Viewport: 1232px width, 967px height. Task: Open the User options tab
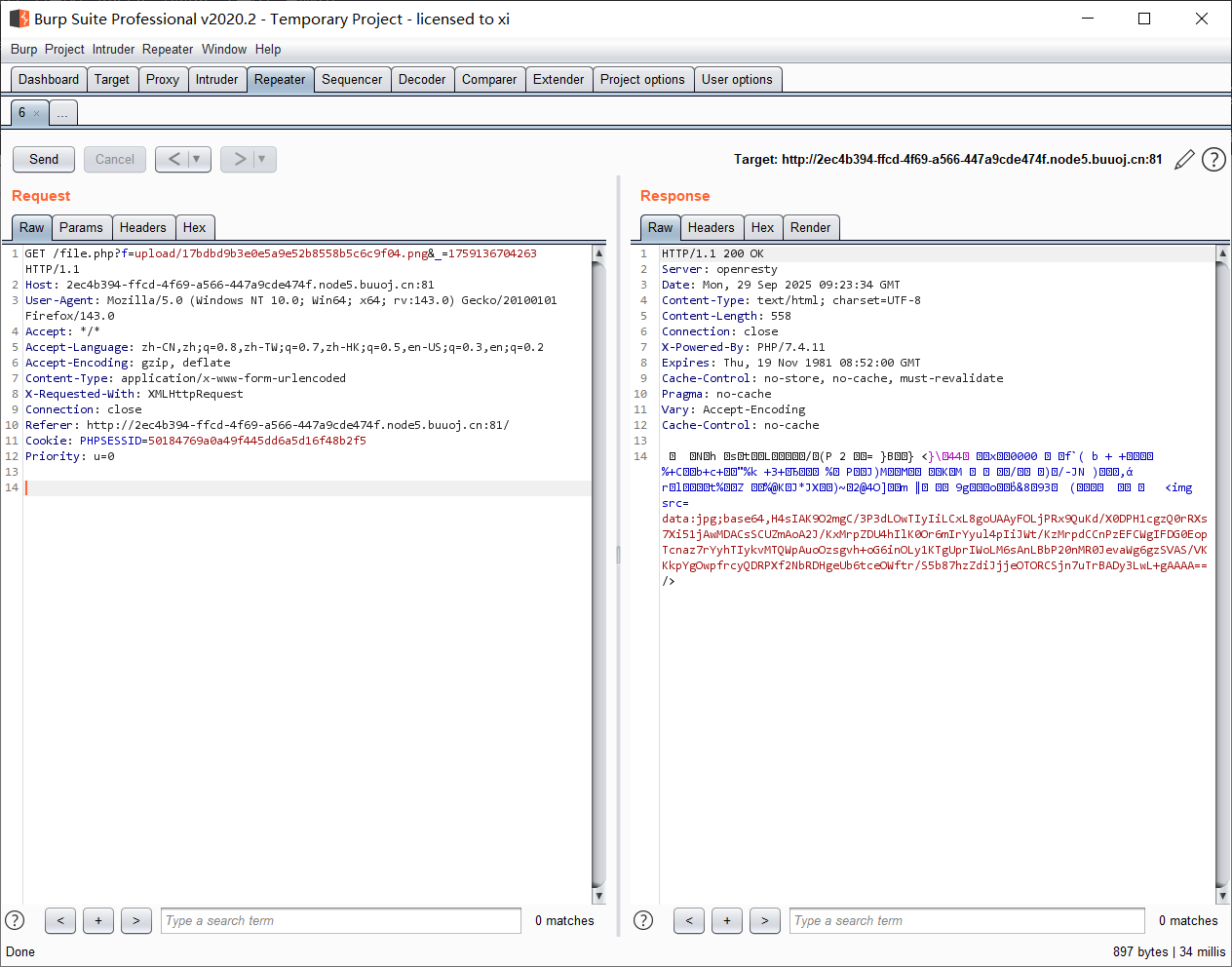tap(737, 80)
